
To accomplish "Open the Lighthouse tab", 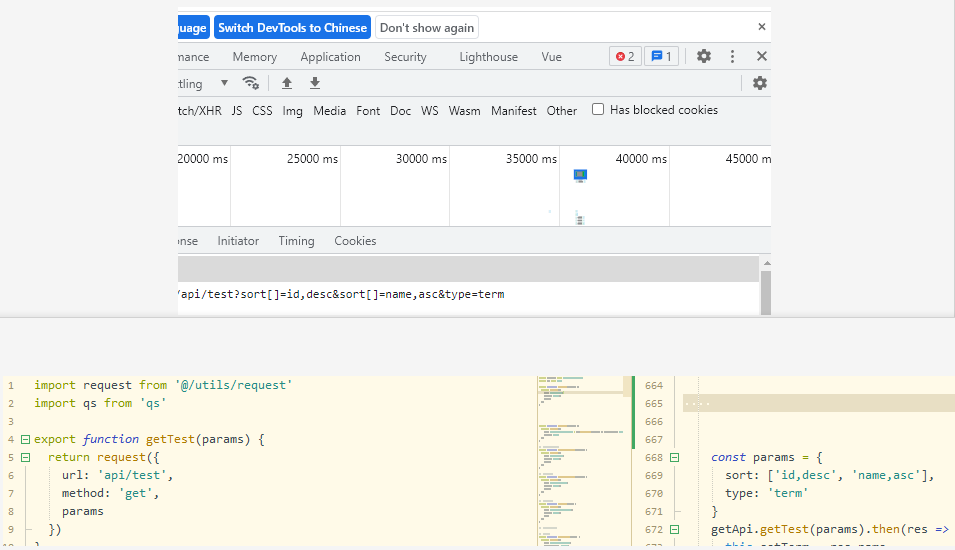I will pyautogui.click(x=488, y=57).
